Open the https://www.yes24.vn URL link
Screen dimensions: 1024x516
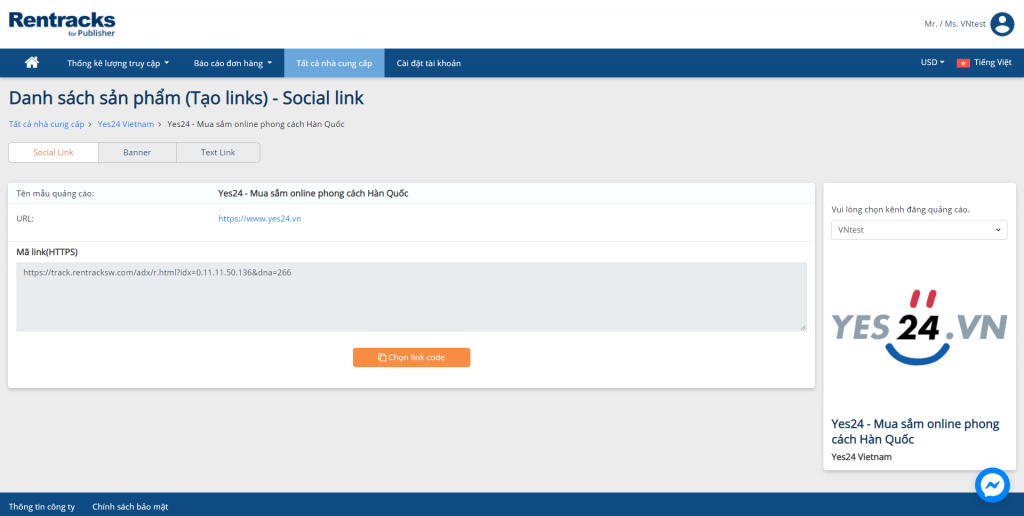[259, 219]
